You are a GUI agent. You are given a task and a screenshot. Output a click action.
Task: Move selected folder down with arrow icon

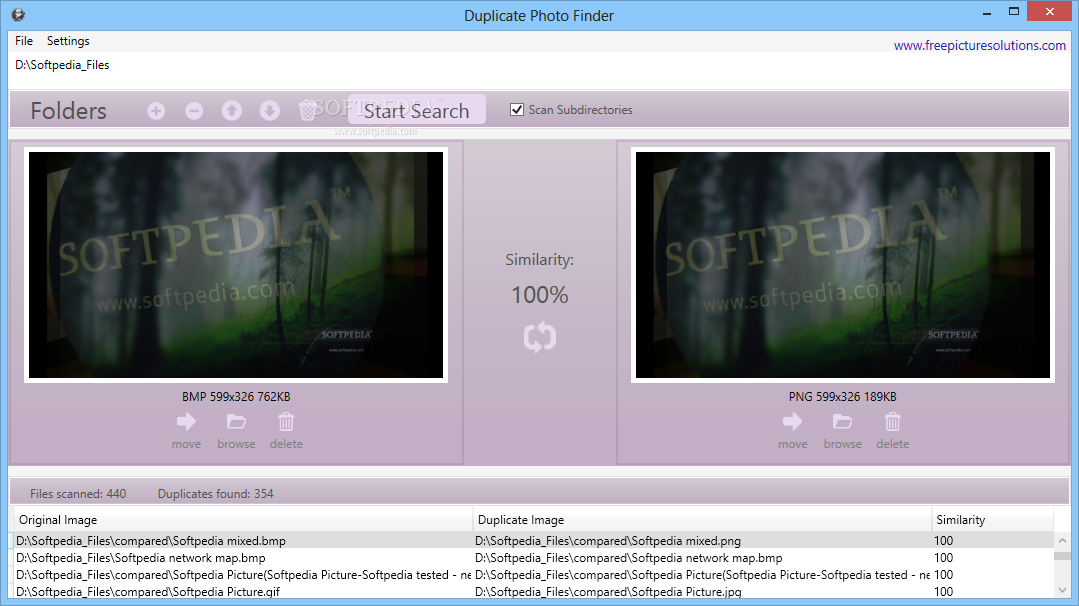click(270, 111)
